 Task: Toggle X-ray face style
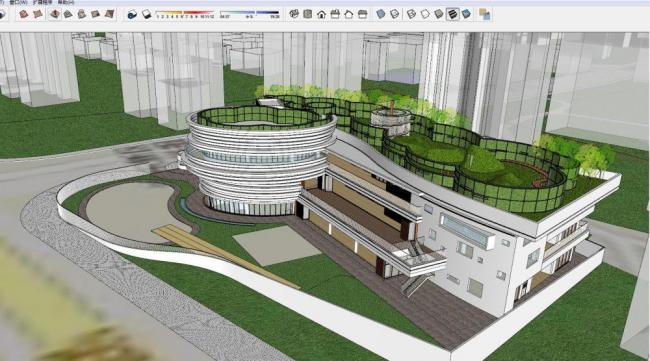coord(381,15)
